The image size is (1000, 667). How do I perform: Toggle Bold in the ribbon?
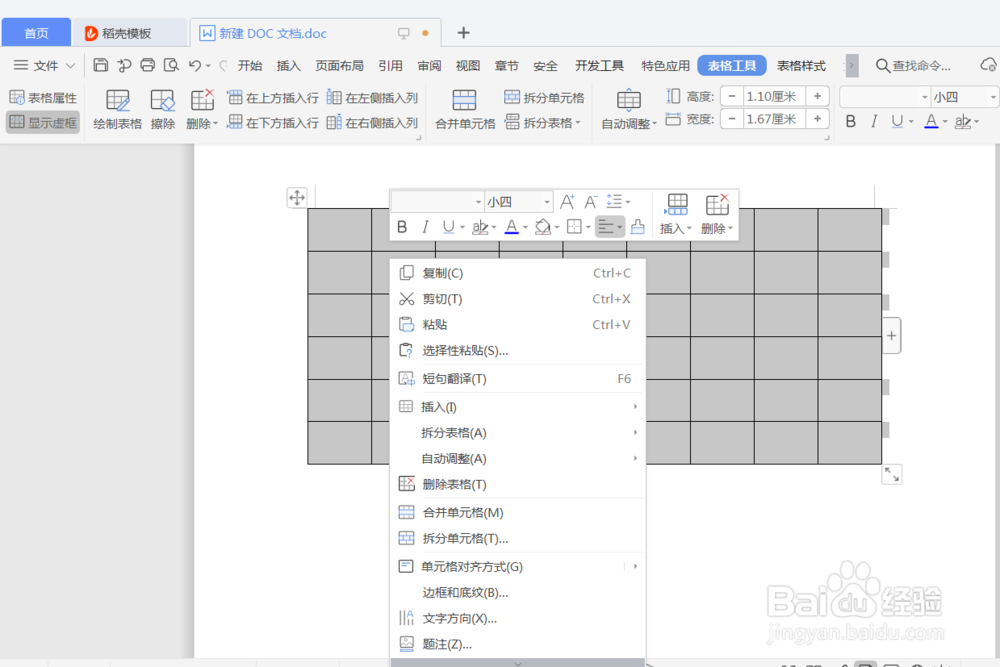coord(850,121)
